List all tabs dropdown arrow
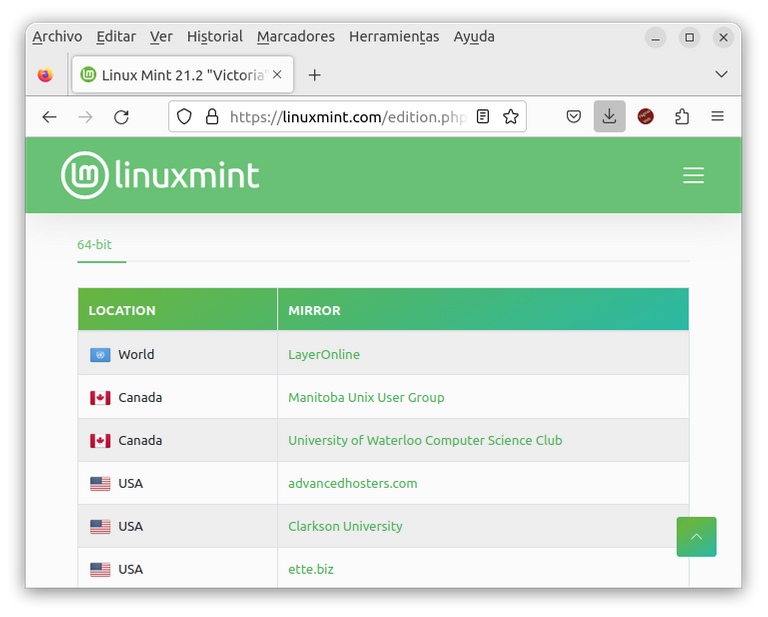 point(721,74)
